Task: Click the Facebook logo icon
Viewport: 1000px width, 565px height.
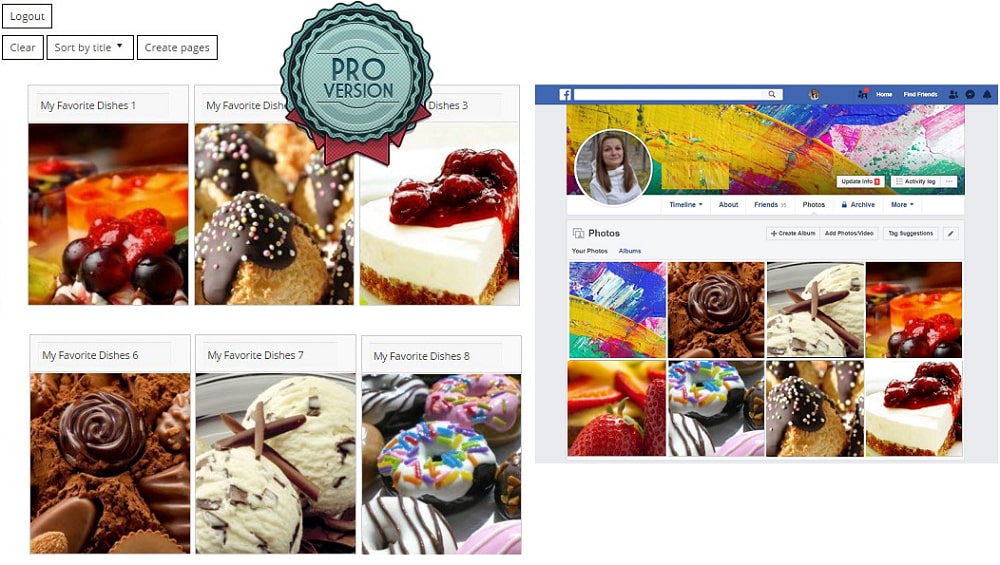Action: (x=565, y=94)
